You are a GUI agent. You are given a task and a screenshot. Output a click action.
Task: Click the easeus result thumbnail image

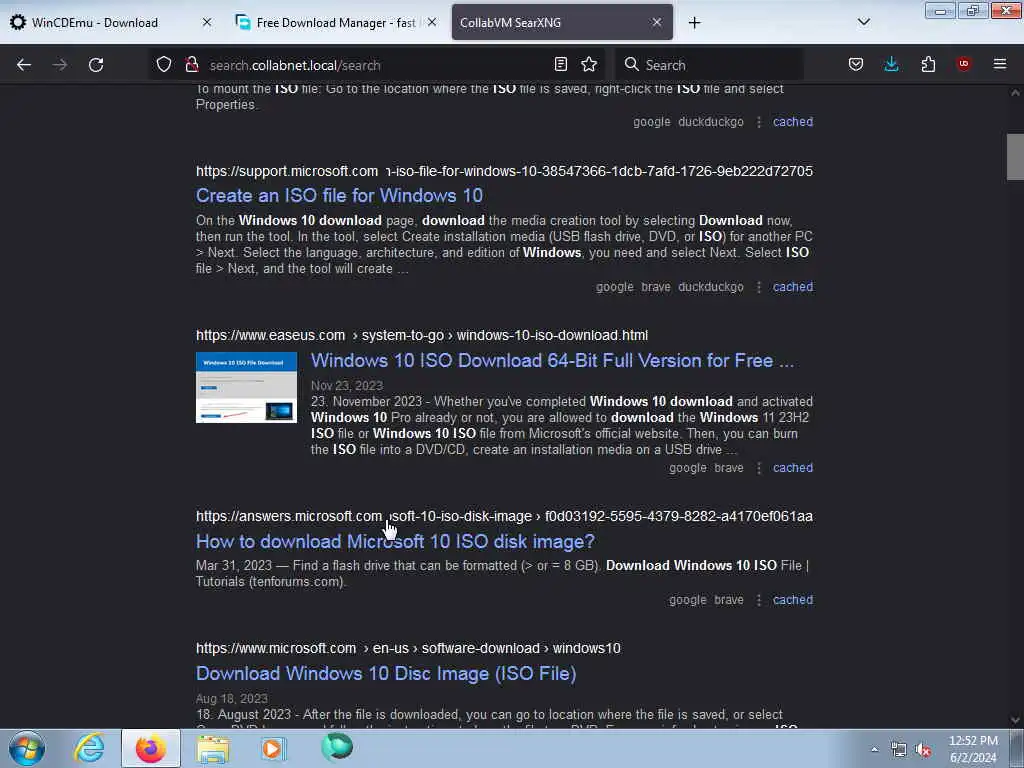coord(246,387)
